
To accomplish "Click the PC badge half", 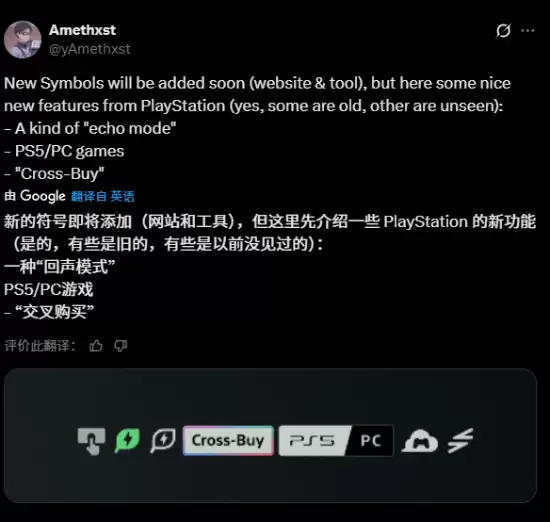I will click(371, 441).
